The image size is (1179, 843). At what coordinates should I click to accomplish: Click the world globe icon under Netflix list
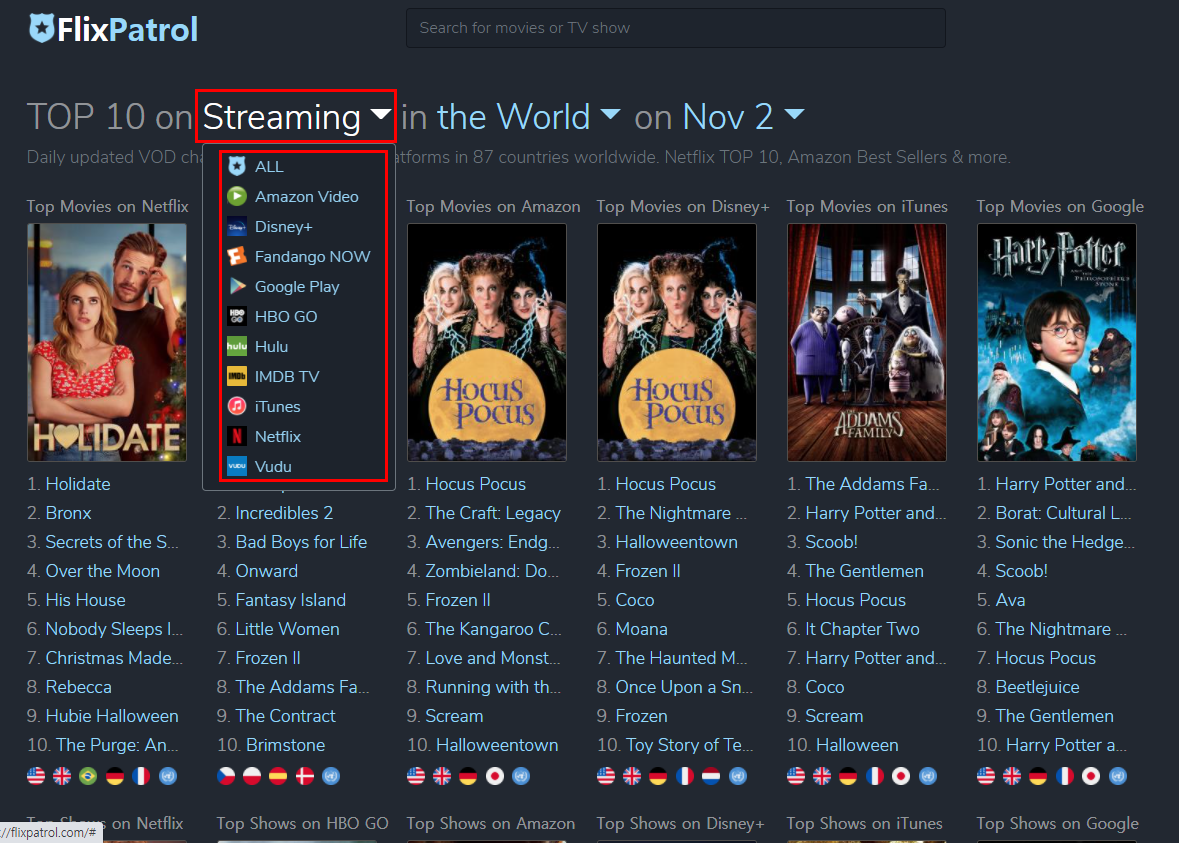[168, 776]
